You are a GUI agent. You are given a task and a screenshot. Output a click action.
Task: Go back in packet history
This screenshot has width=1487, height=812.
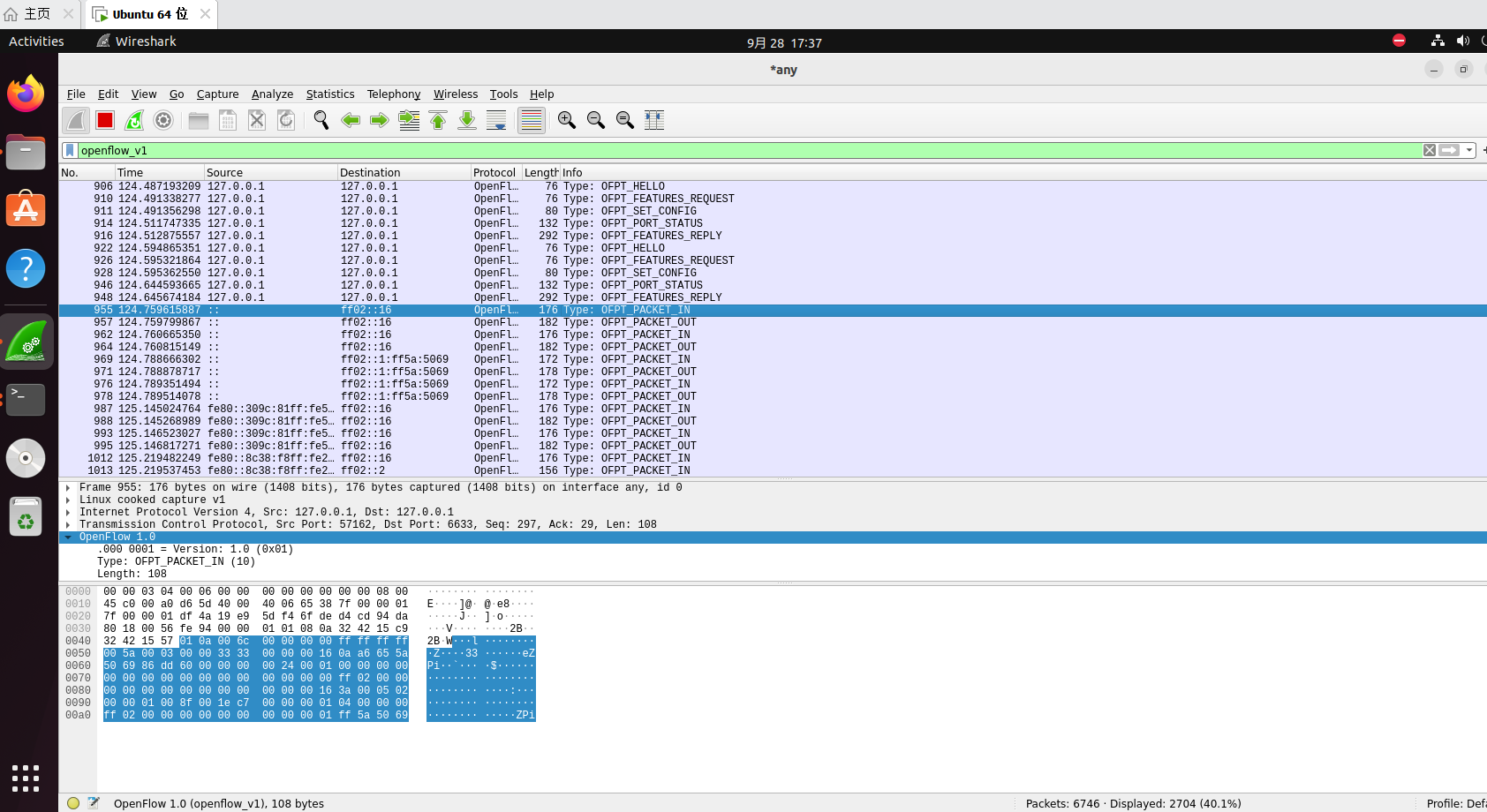(x=351, y=120)
